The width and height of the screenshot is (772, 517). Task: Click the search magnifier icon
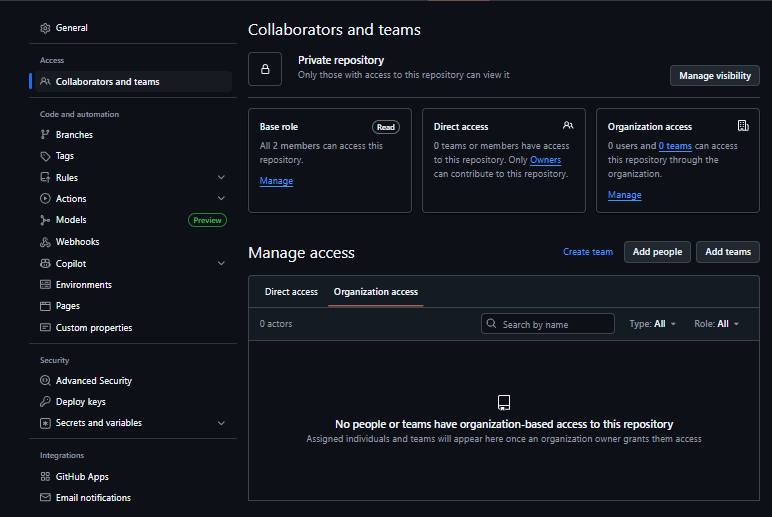[x=491, y=323]
